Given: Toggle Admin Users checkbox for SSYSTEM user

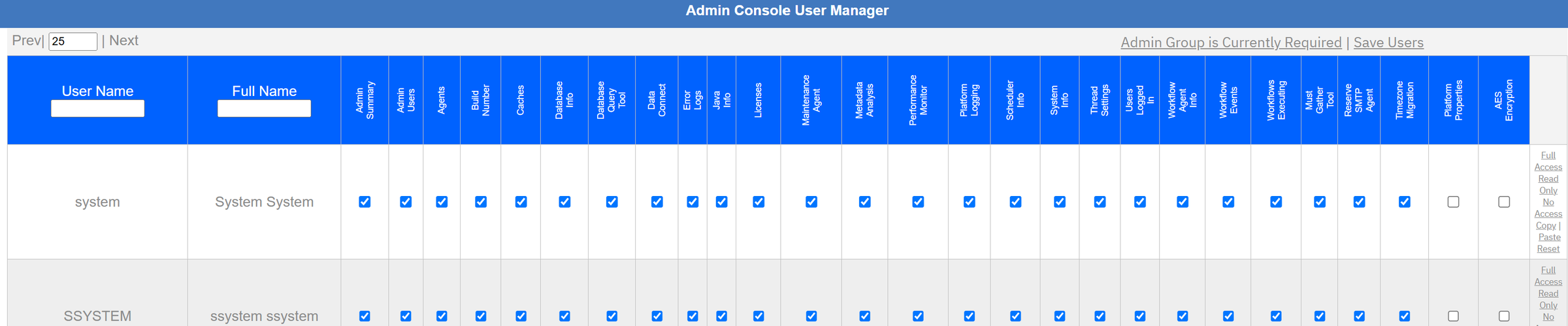Looking at the screenshot, I should [406, 316].
